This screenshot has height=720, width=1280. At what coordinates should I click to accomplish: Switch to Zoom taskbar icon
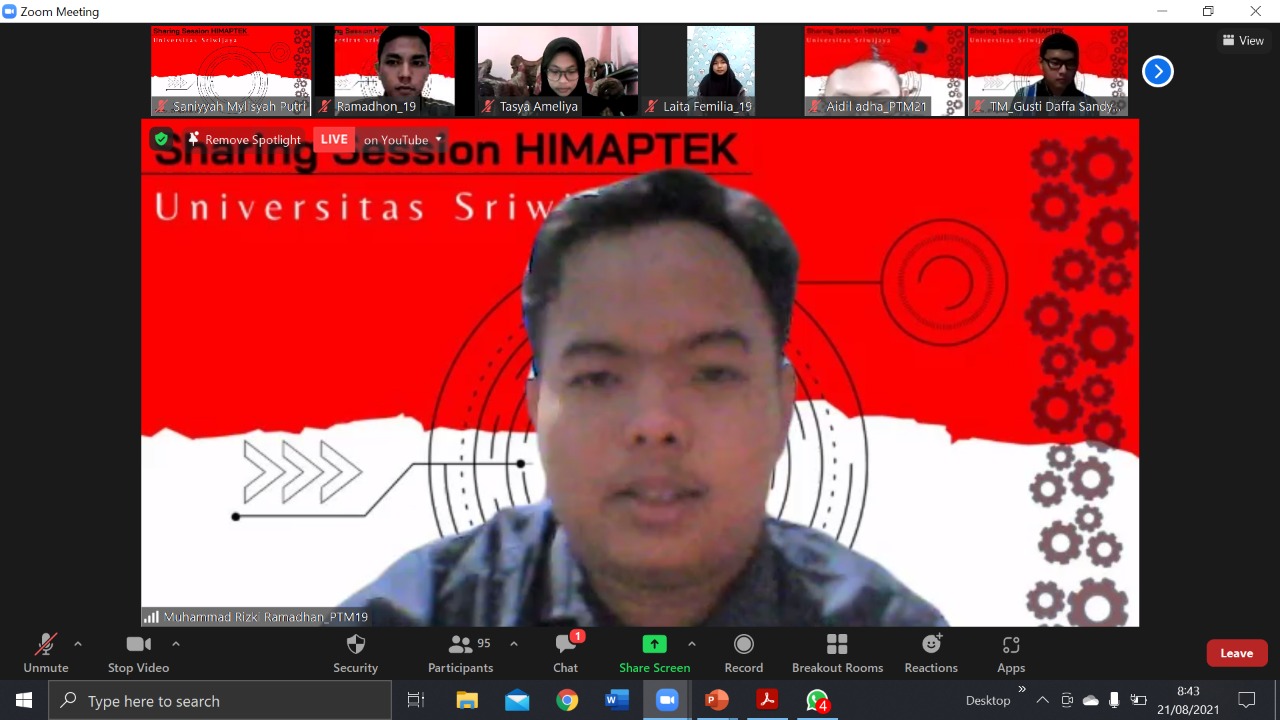click(x=667, y=701)
